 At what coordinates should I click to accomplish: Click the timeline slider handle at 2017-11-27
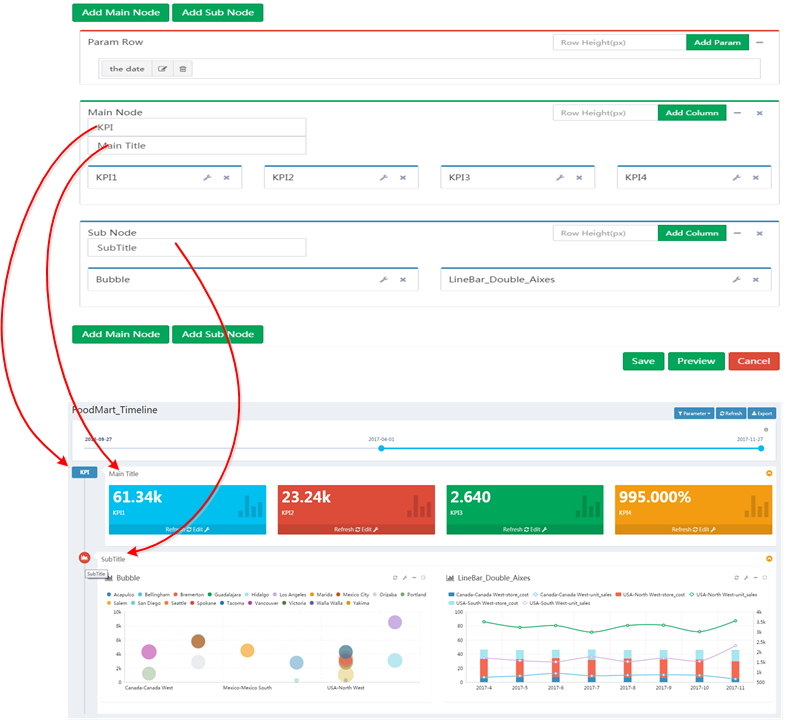(x=761, y=448)
